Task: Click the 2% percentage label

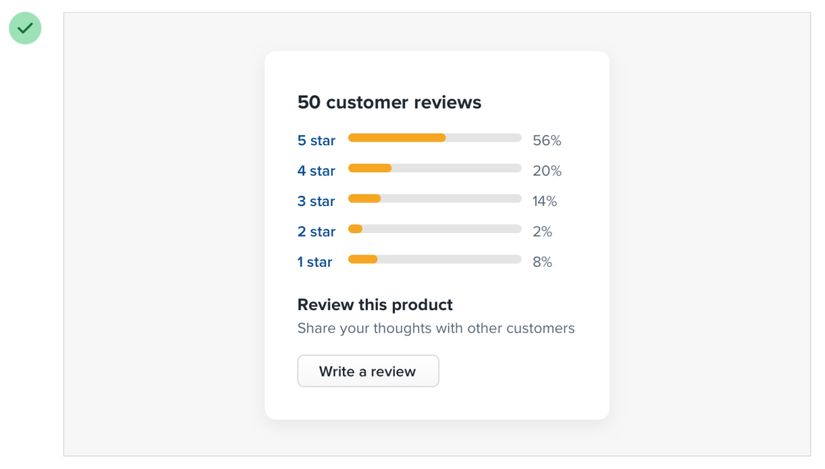Action: click(x=542, y=232)
